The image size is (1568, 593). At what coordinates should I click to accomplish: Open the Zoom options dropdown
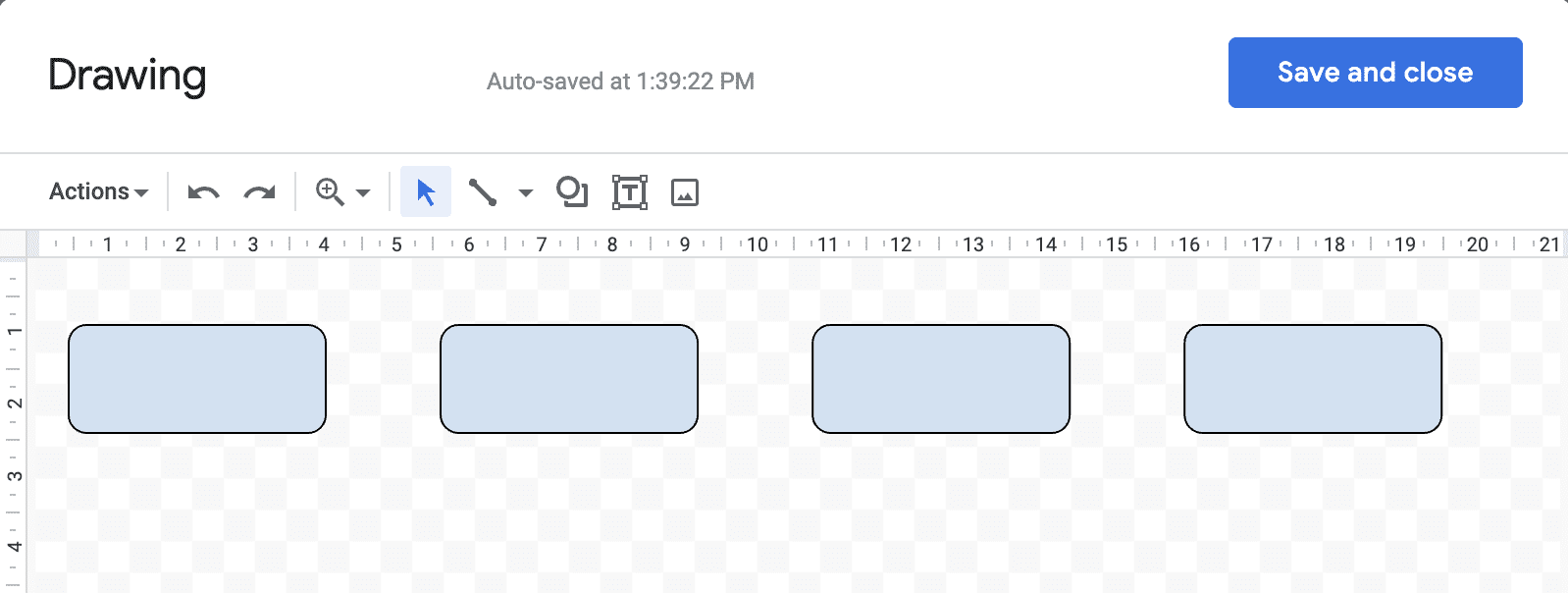361,192
